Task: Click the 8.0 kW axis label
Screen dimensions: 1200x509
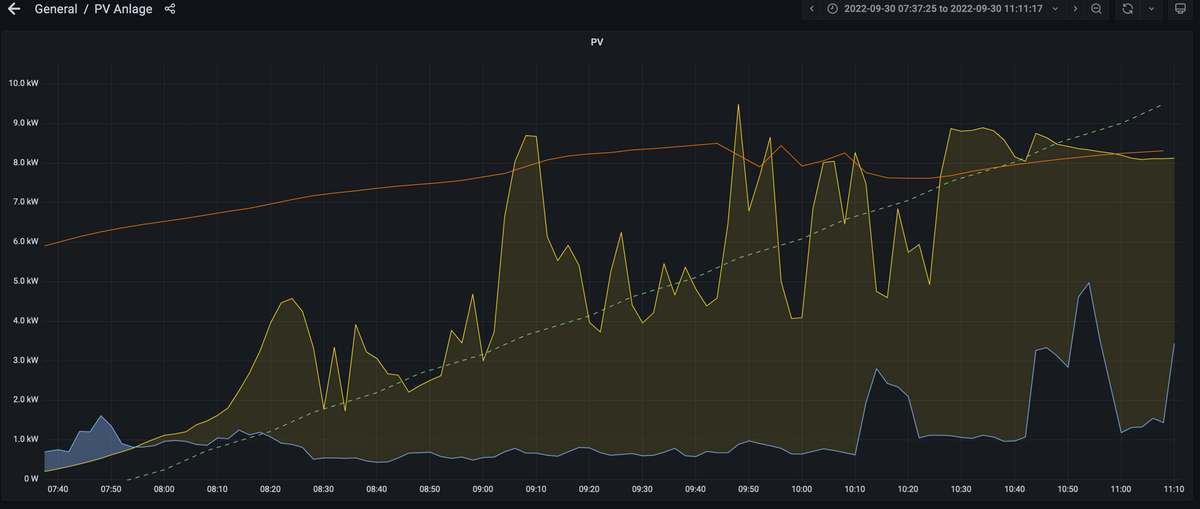Action: pos(24,162)
